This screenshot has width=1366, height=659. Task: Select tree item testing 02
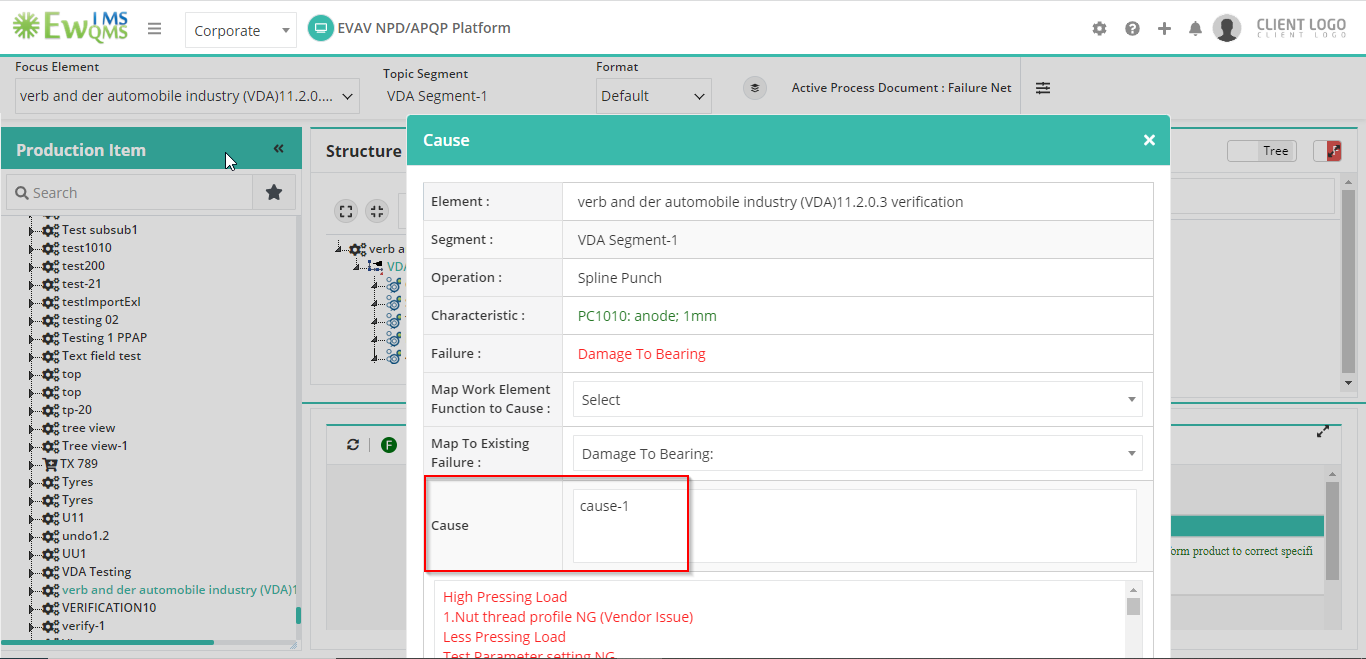coord(90,320)
